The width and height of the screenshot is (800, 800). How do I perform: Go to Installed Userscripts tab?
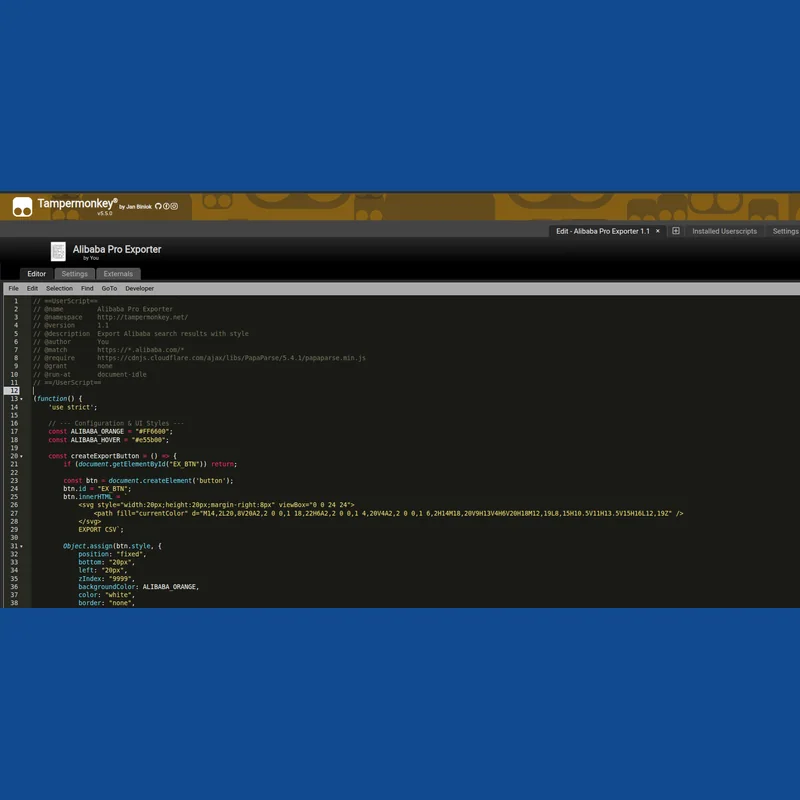point(724,231)
